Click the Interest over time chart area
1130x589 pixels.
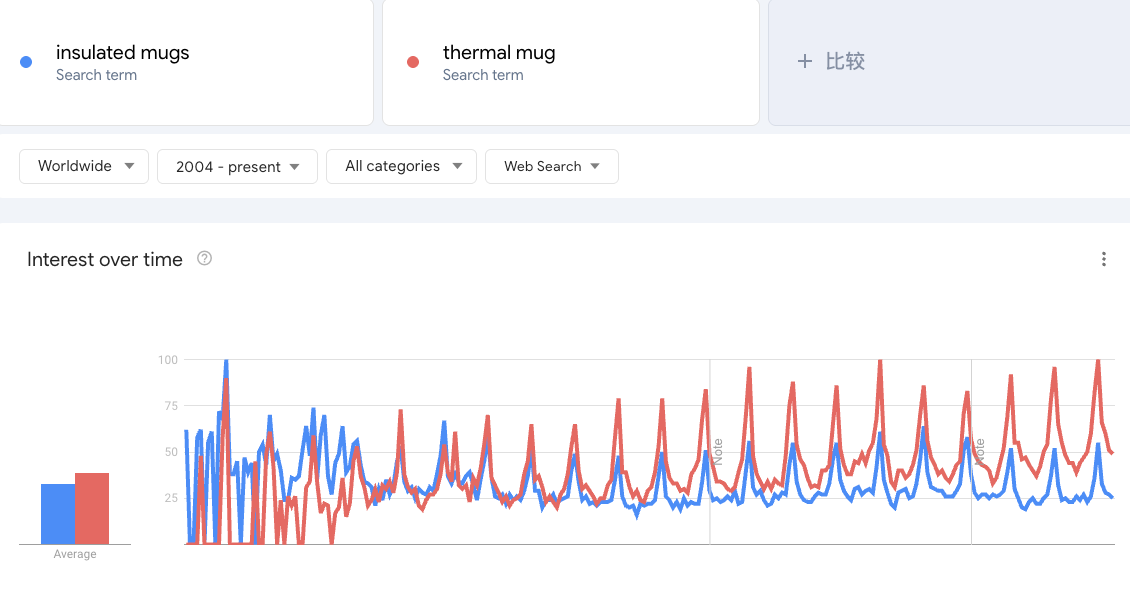tap(650, 450)
